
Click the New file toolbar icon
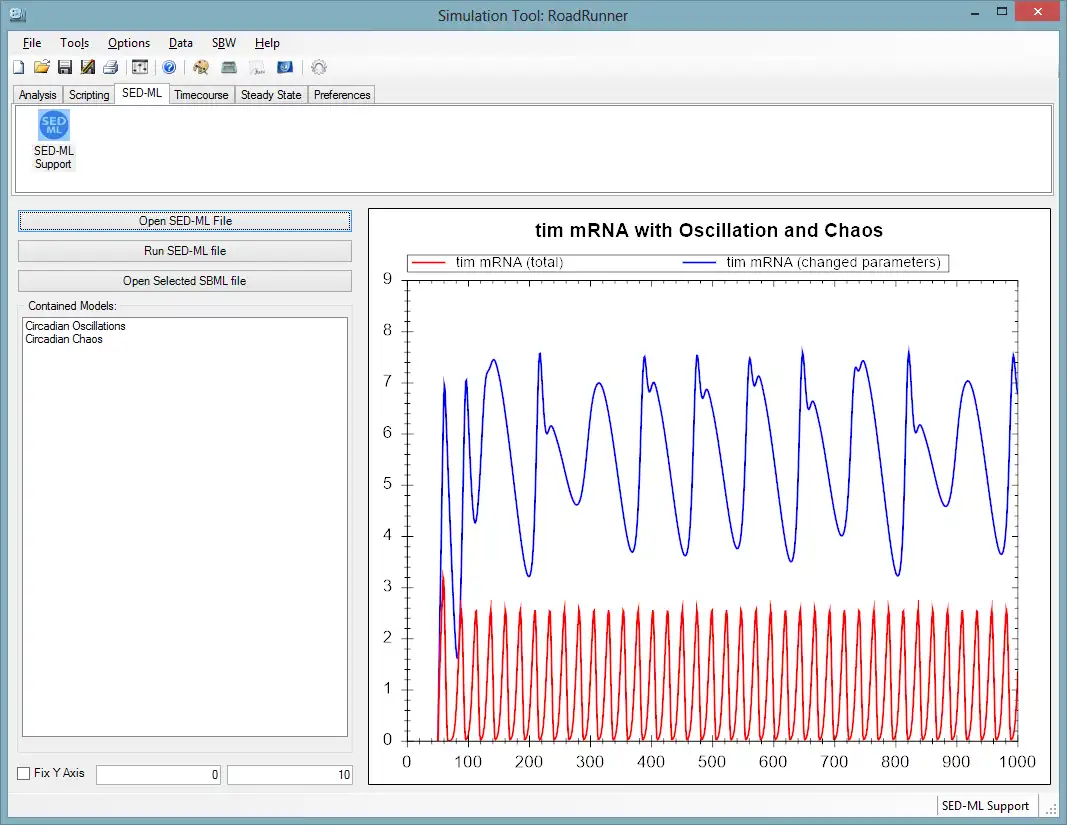tap(19, 68)
